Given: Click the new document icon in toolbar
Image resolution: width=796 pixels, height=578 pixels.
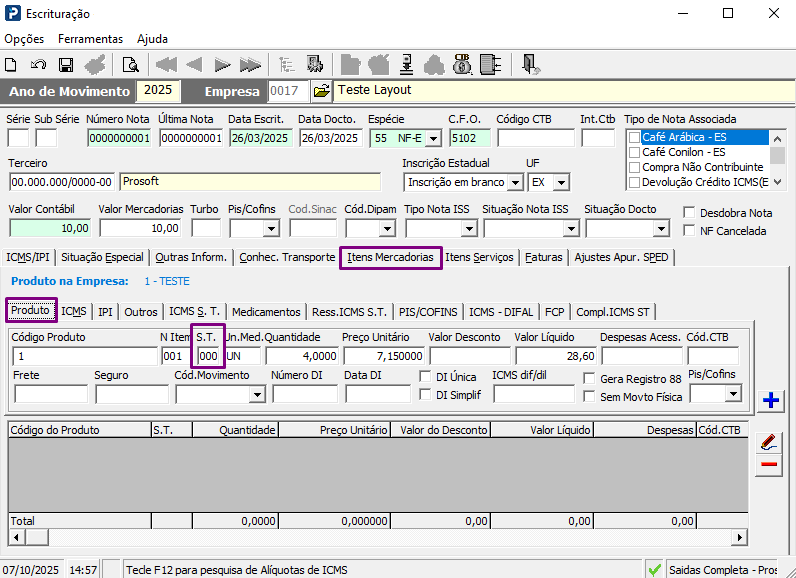Looking at the screenshot, I should [11, 65].
